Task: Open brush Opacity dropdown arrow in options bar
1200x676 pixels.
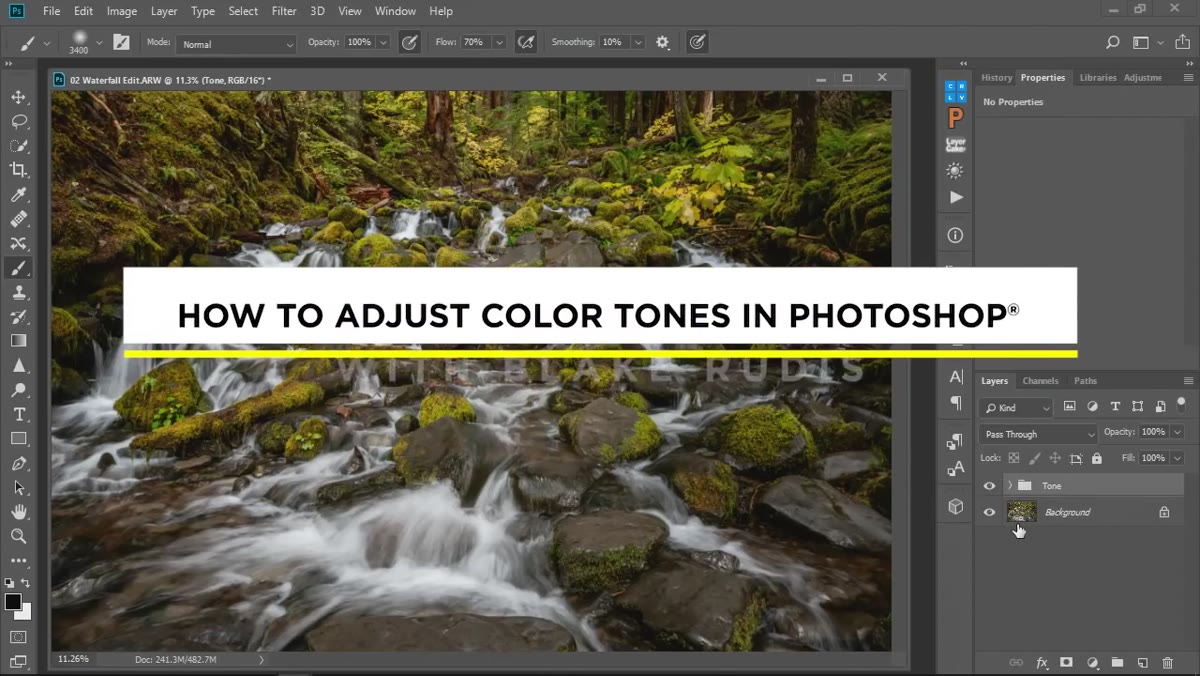Action: tap(383, 43)
